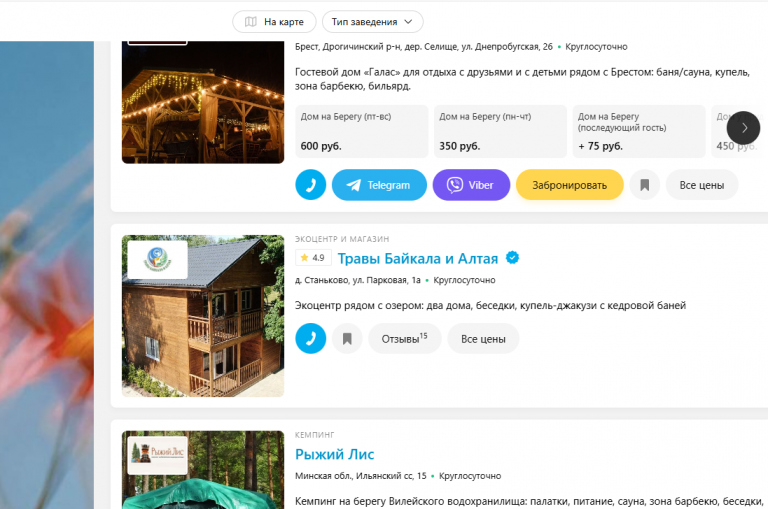Open Все цены for Травы Байкала и Алтая
Viewport: 768px width, 509px height.
pos(483,339)
